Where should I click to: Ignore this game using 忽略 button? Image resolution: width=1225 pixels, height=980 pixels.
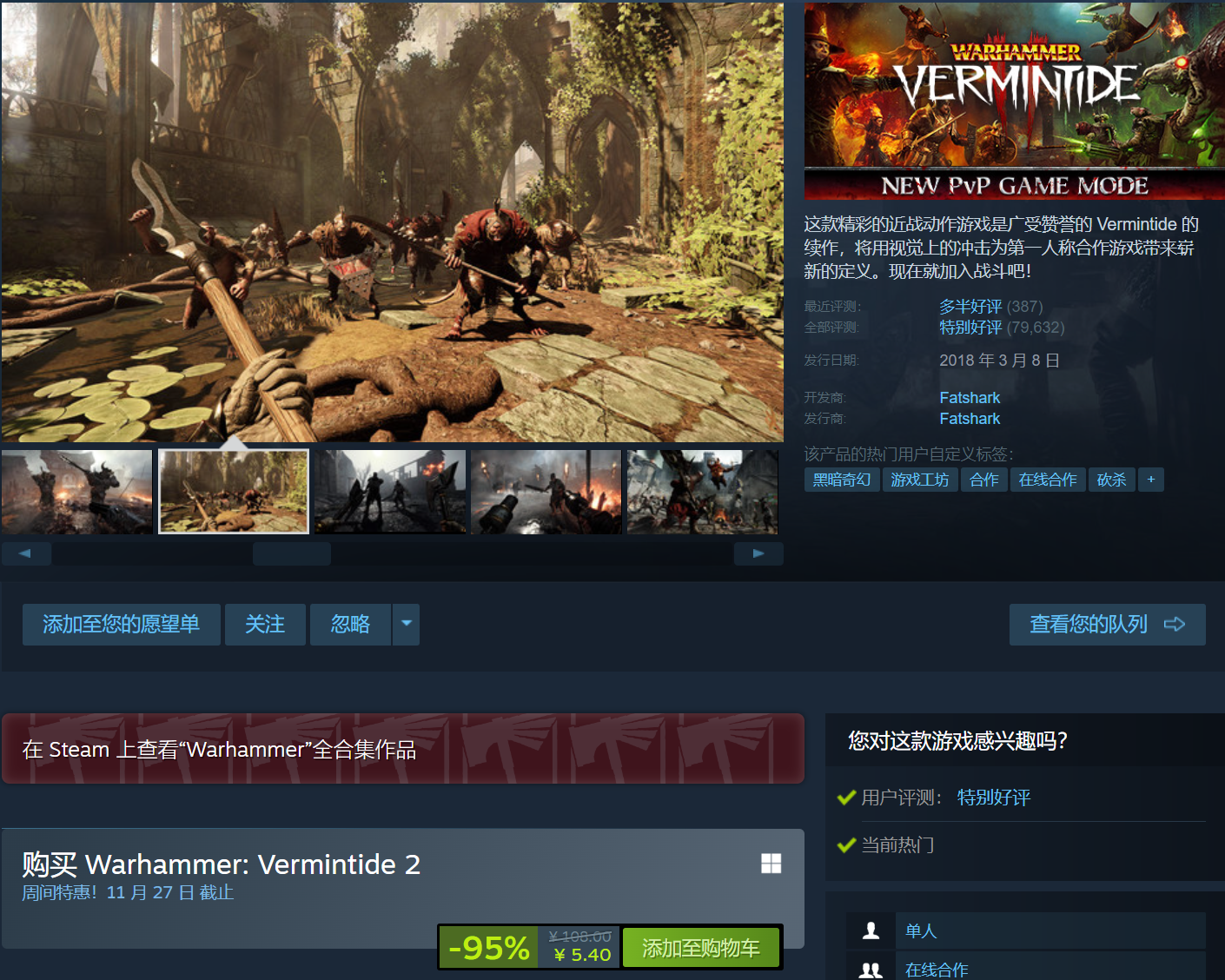[351, 624]
